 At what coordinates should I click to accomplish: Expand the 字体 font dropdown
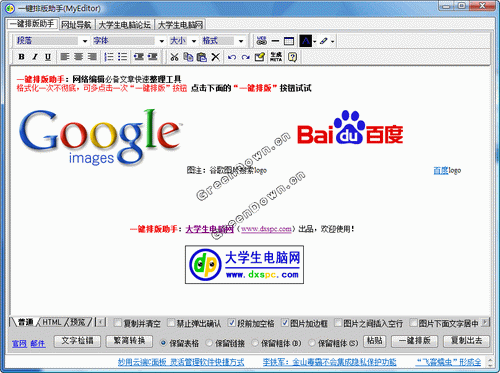click(129, 41)
